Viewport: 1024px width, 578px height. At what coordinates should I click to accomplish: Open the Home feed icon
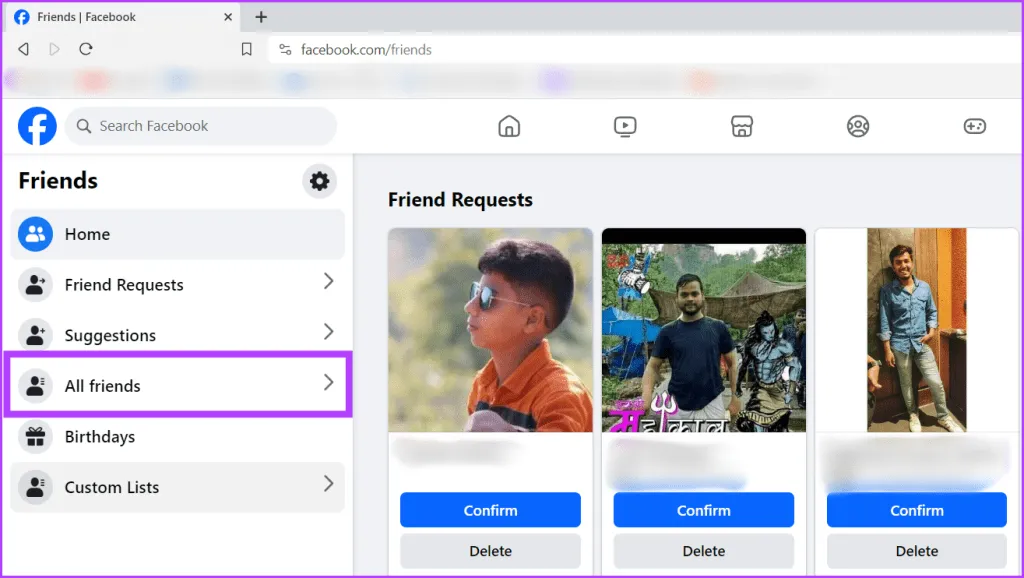click(x=509, y=126)
